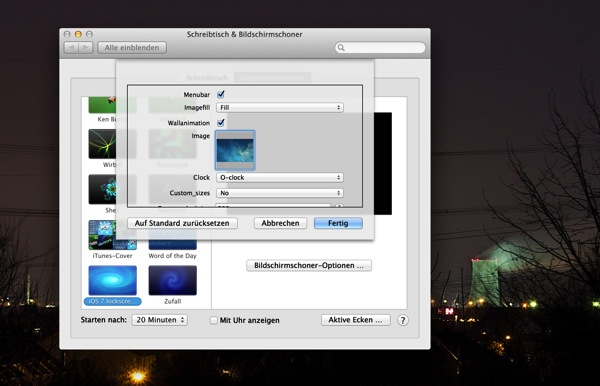Click the 'Starten nach:' label
This screenshot has width=600, height=386.
(x=103, y=320)
